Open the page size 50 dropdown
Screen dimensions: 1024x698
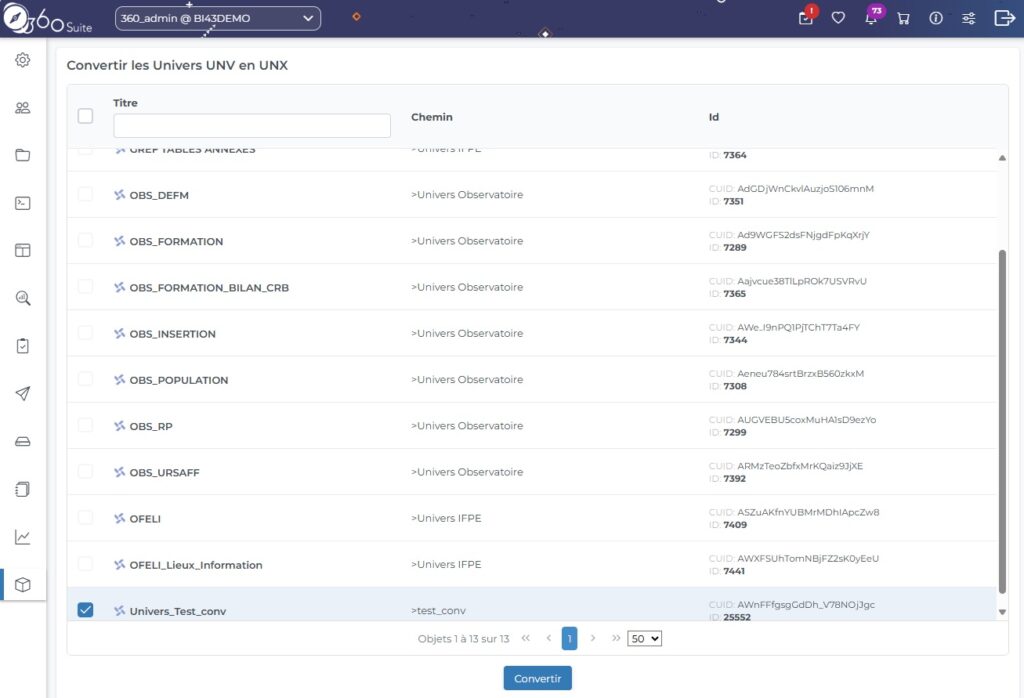[x=644, y=638]
